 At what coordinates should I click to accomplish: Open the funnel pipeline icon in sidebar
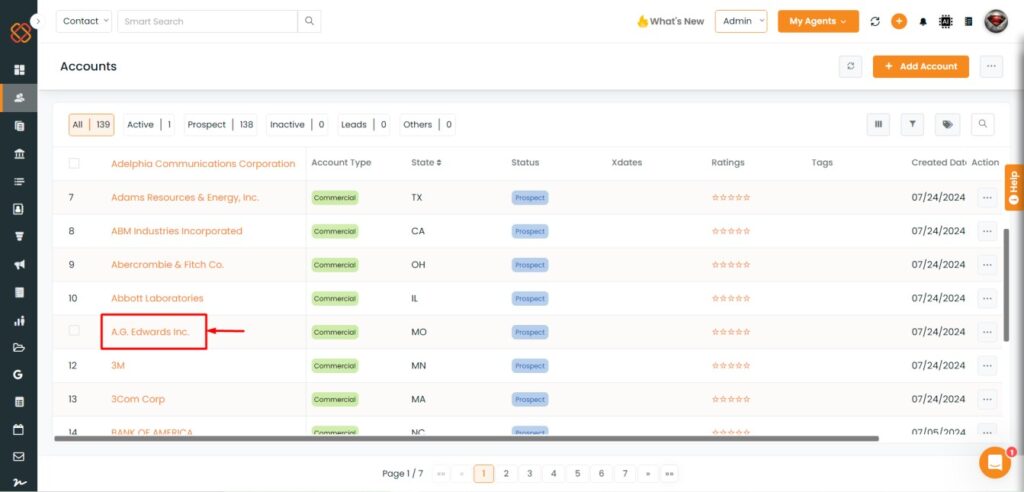point(19,237)
